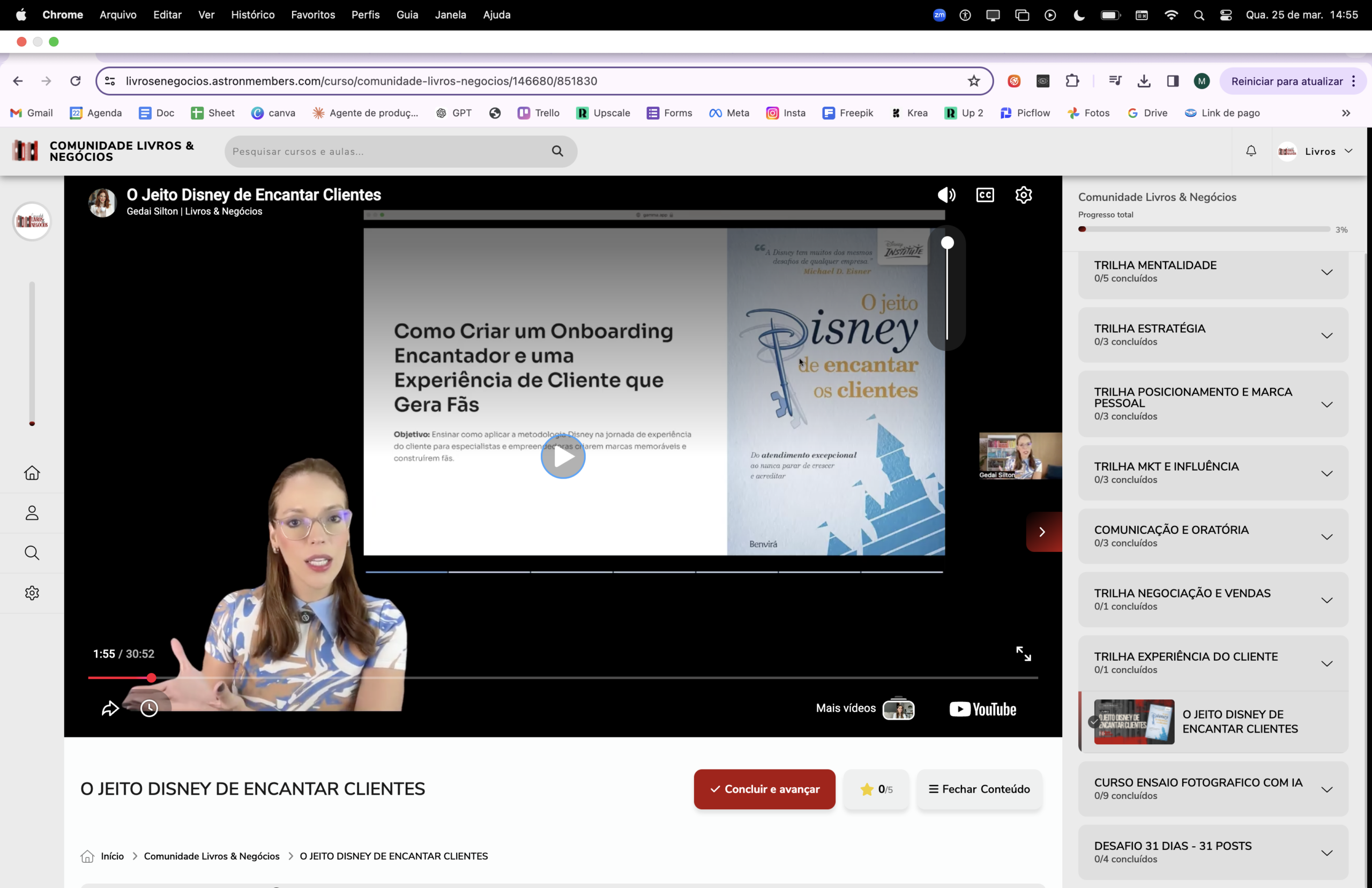Open macOS Control Center icon in menu bar
Screen dimensions: 1372x888
[x=1226, y=15]
